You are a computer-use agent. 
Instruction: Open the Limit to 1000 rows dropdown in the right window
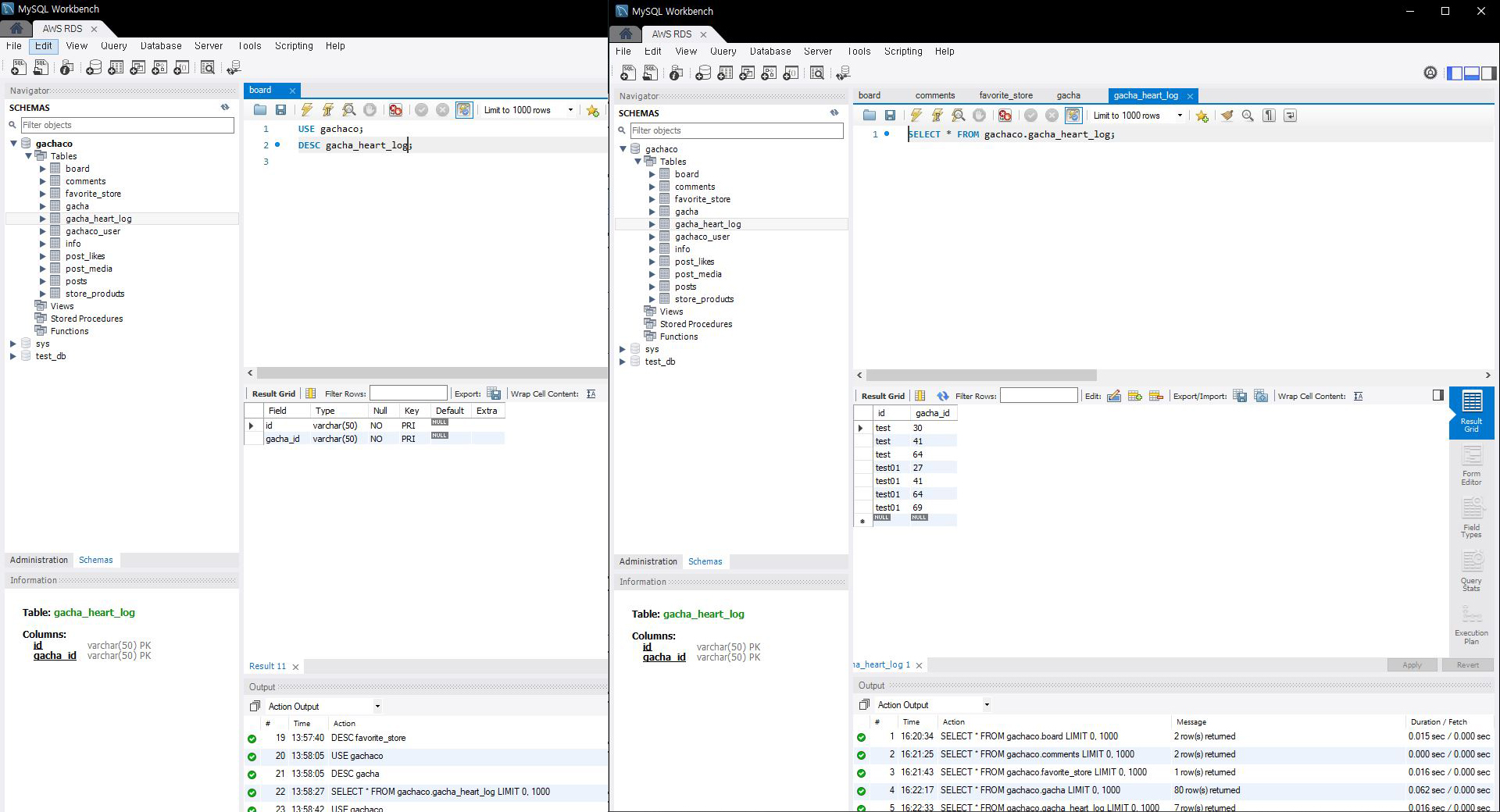click(x=1180, y=116)
